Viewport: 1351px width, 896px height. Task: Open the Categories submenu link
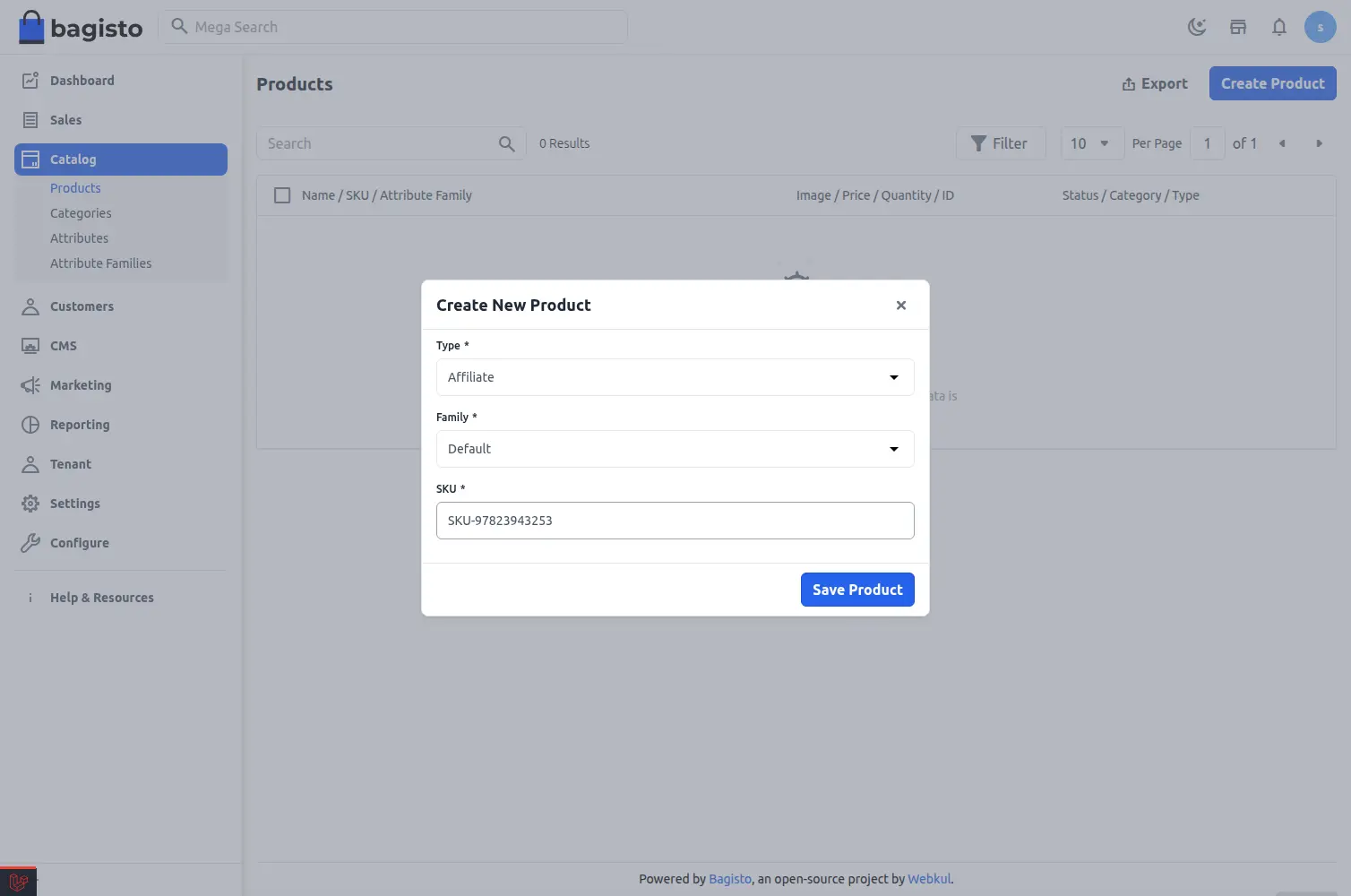coord(81,213)
